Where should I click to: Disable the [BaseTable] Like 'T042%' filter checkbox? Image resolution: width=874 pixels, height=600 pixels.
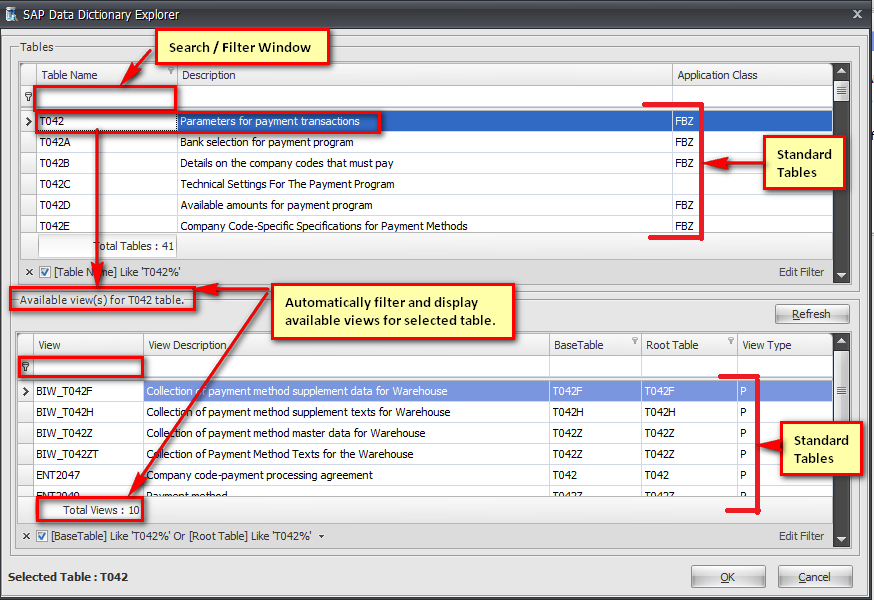coord(44,537)
